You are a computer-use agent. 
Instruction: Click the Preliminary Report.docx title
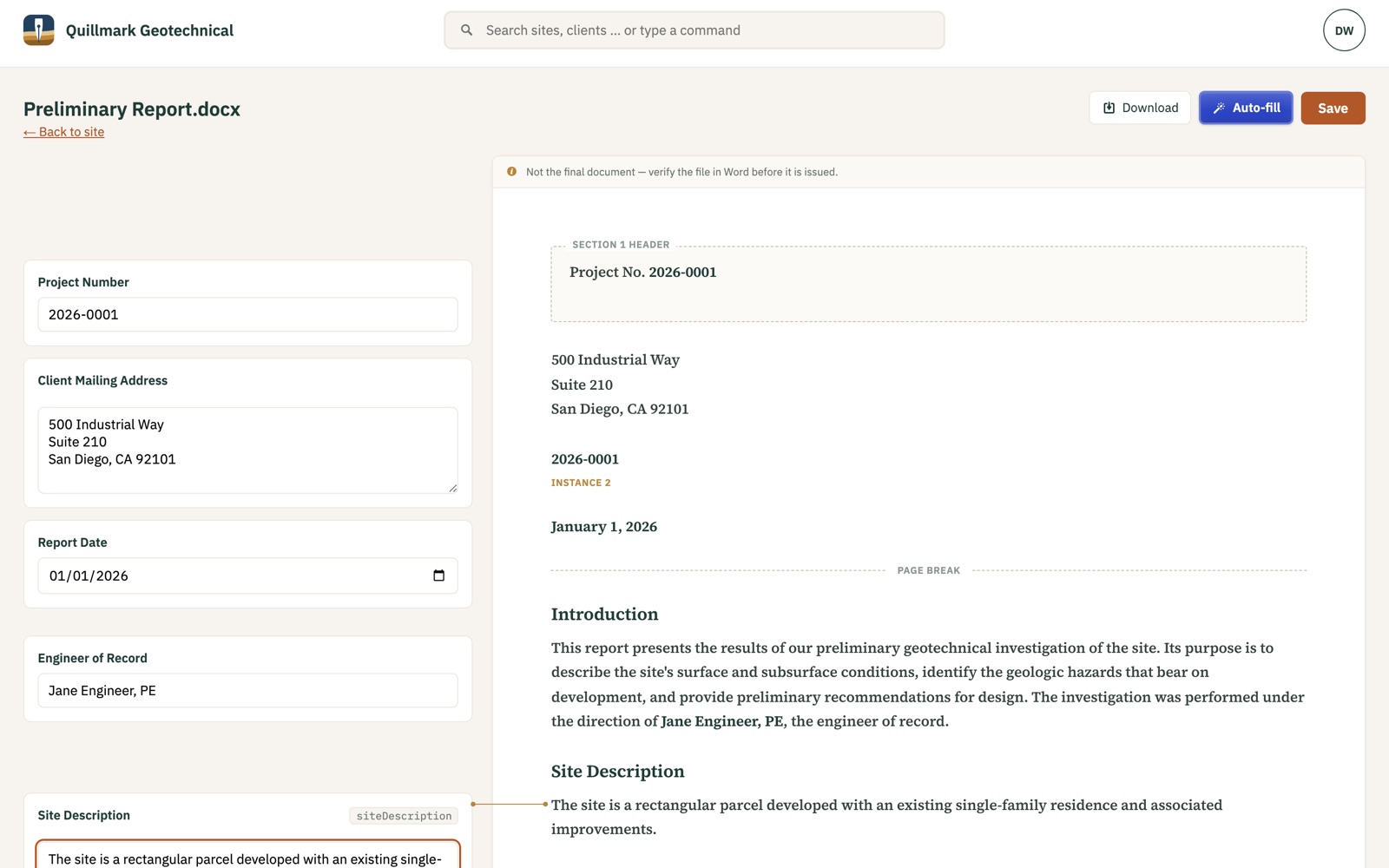point(132,109)
